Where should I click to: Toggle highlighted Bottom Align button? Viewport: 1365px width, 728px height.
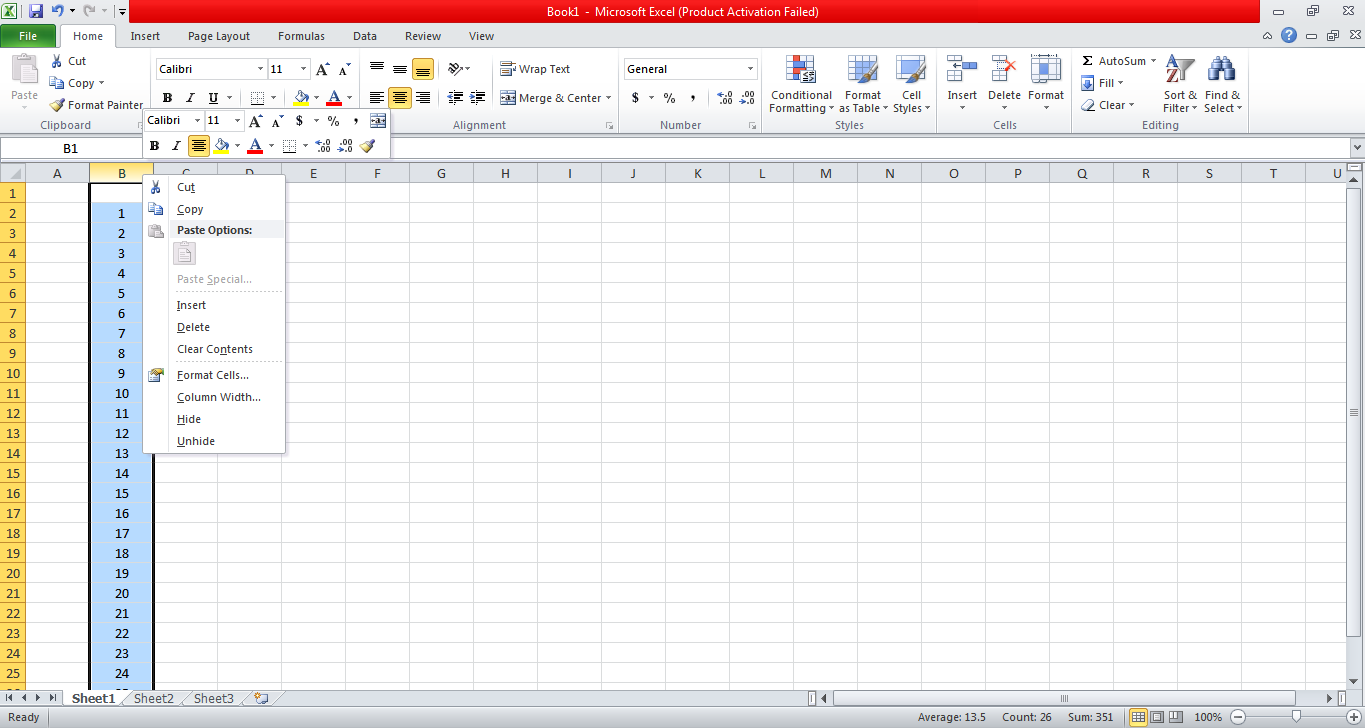coord(423,69)
